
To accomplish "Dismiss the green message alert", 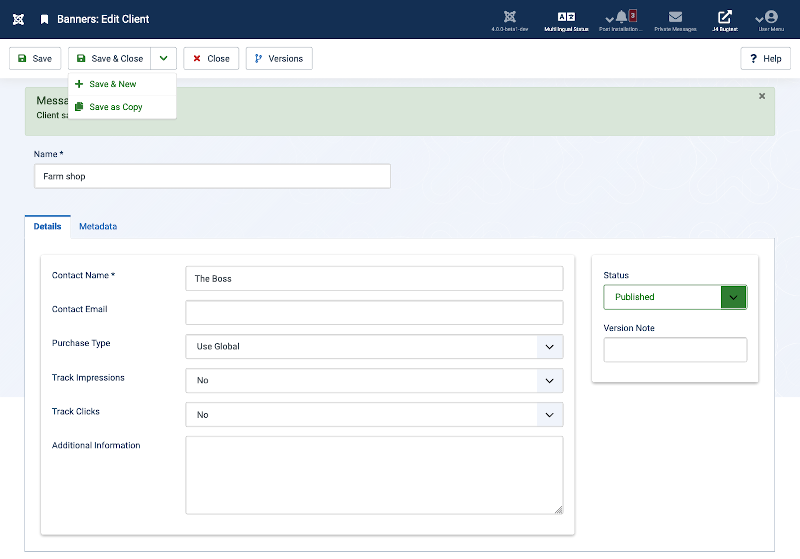I will click(762, 96).
